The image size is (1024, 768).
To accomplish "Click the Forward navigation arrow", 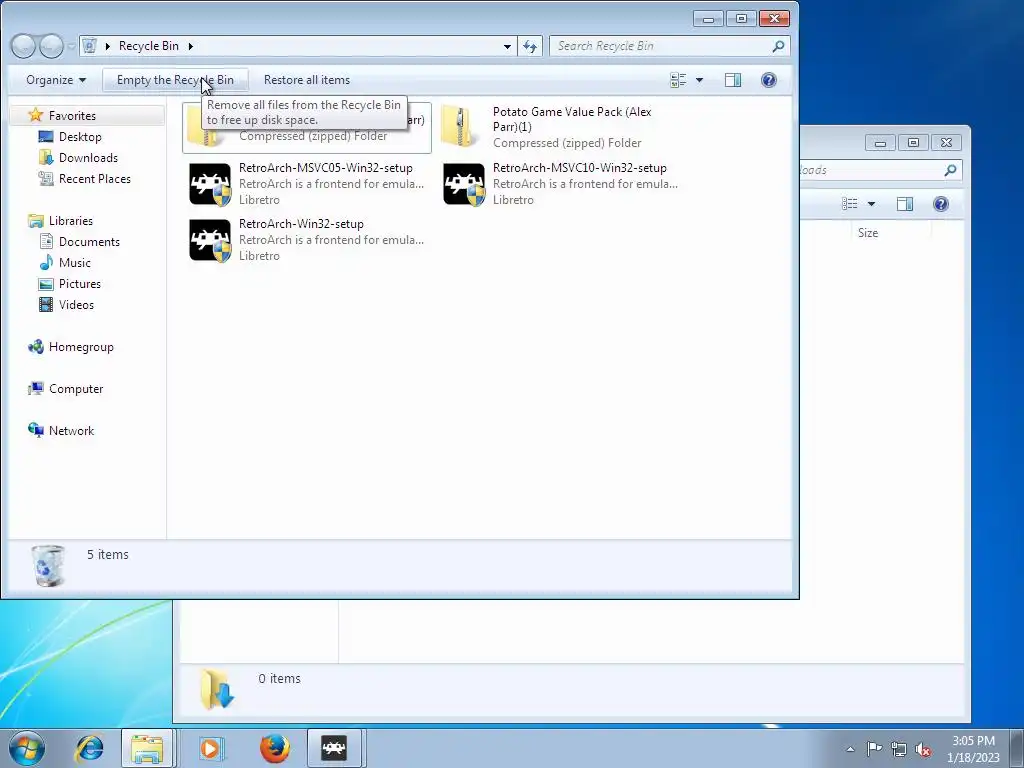I will point(51,46).
